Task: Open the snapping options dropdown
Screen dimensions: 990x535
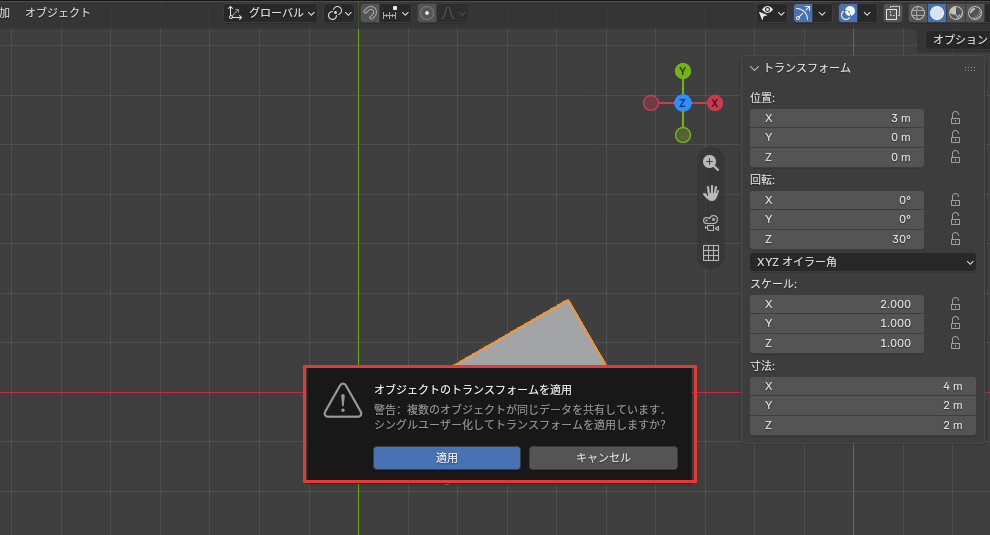Action: (x=395, y=13)
